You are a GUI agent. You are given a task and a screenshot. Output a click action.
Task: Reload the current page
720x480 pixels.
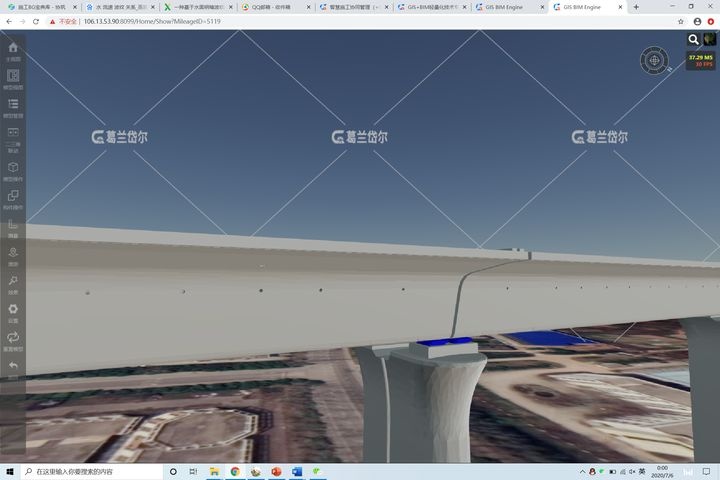(x=36, y=22)
